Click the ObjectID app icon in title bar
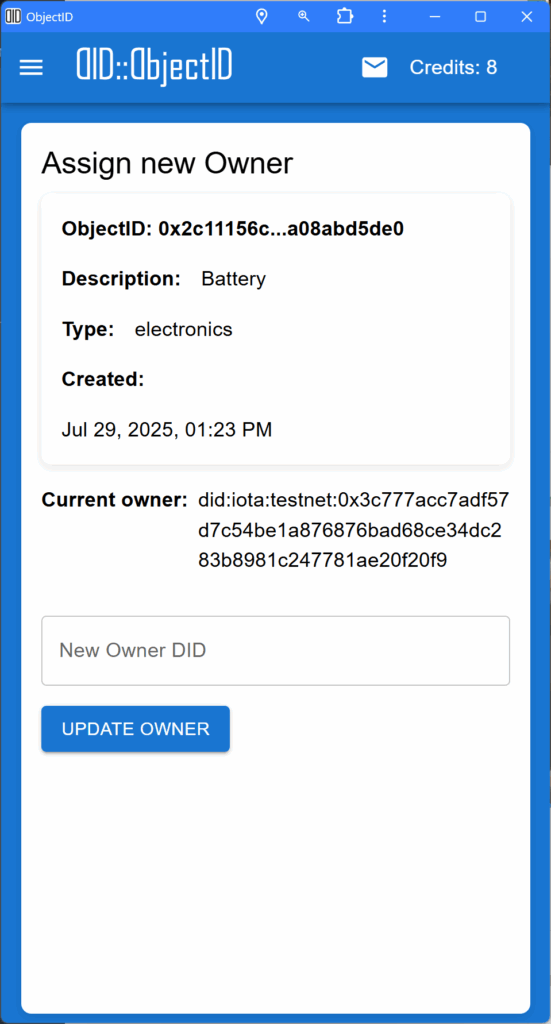The height and width of the screenshot is (1024, 551). [x=13, y=17]
